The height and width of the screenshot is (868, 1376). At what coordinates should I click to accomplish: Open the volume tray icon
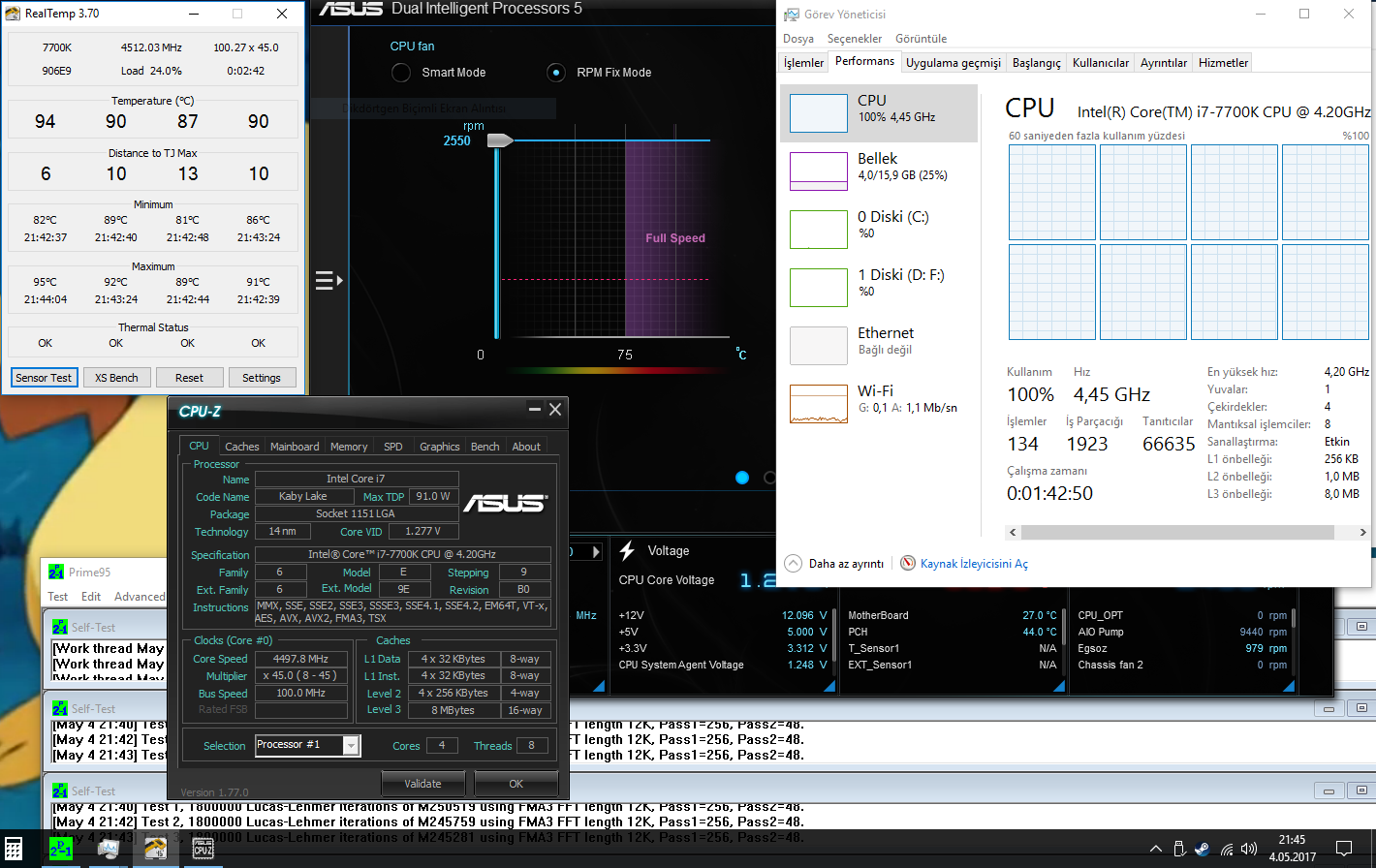click(1249, 850)
